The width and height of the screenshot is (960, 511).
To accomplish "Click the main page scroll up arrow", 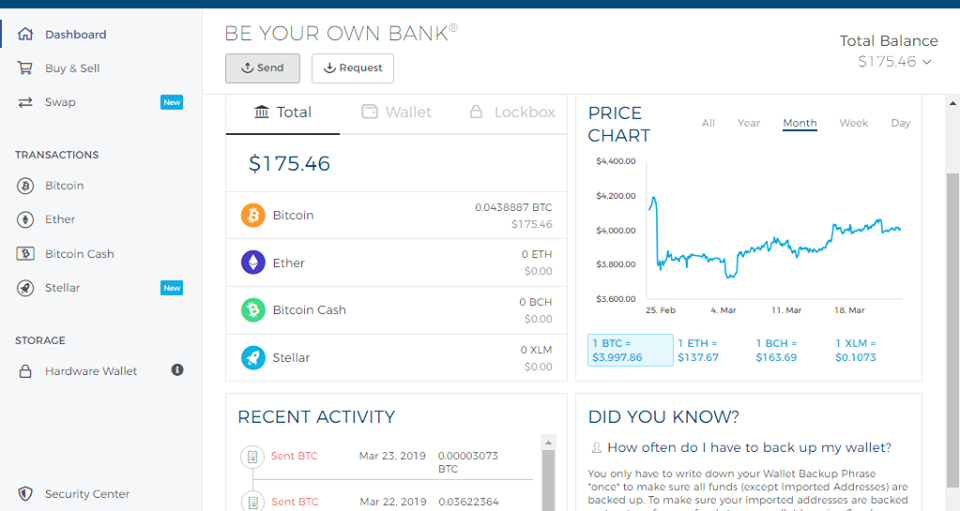I will coord(953,103).
